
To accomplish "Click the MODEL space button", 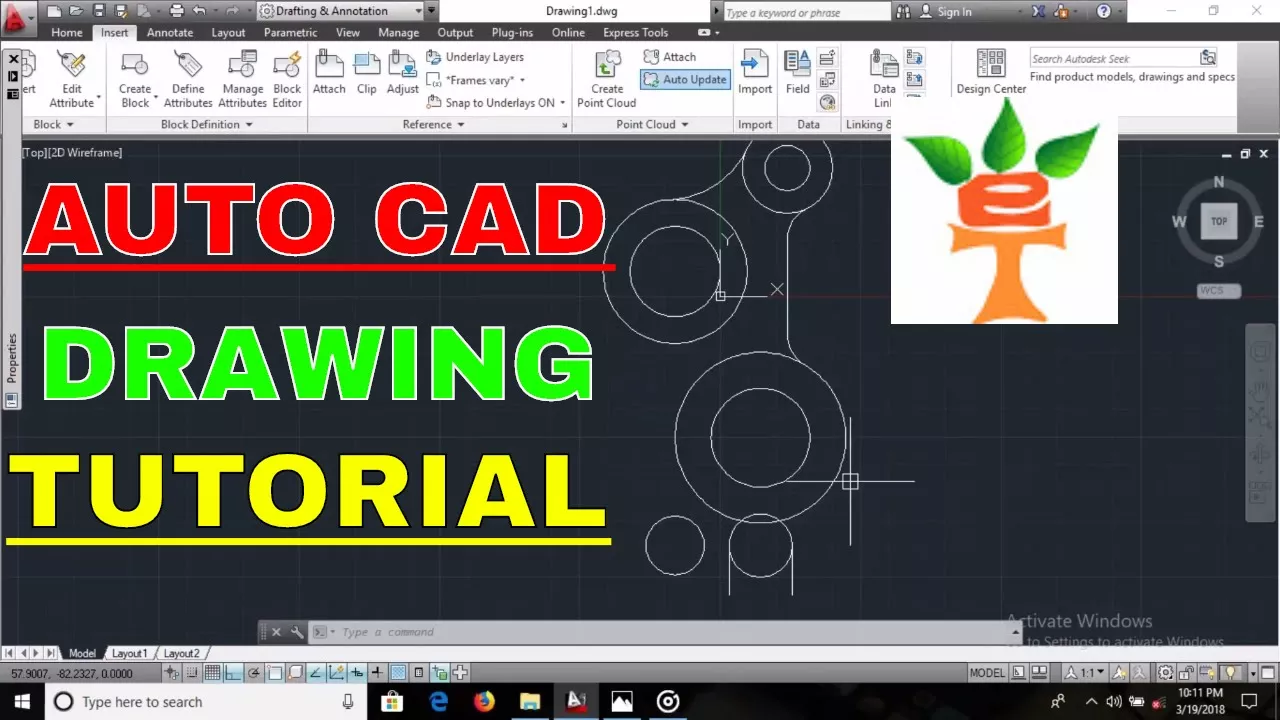I will click(987, 672).
